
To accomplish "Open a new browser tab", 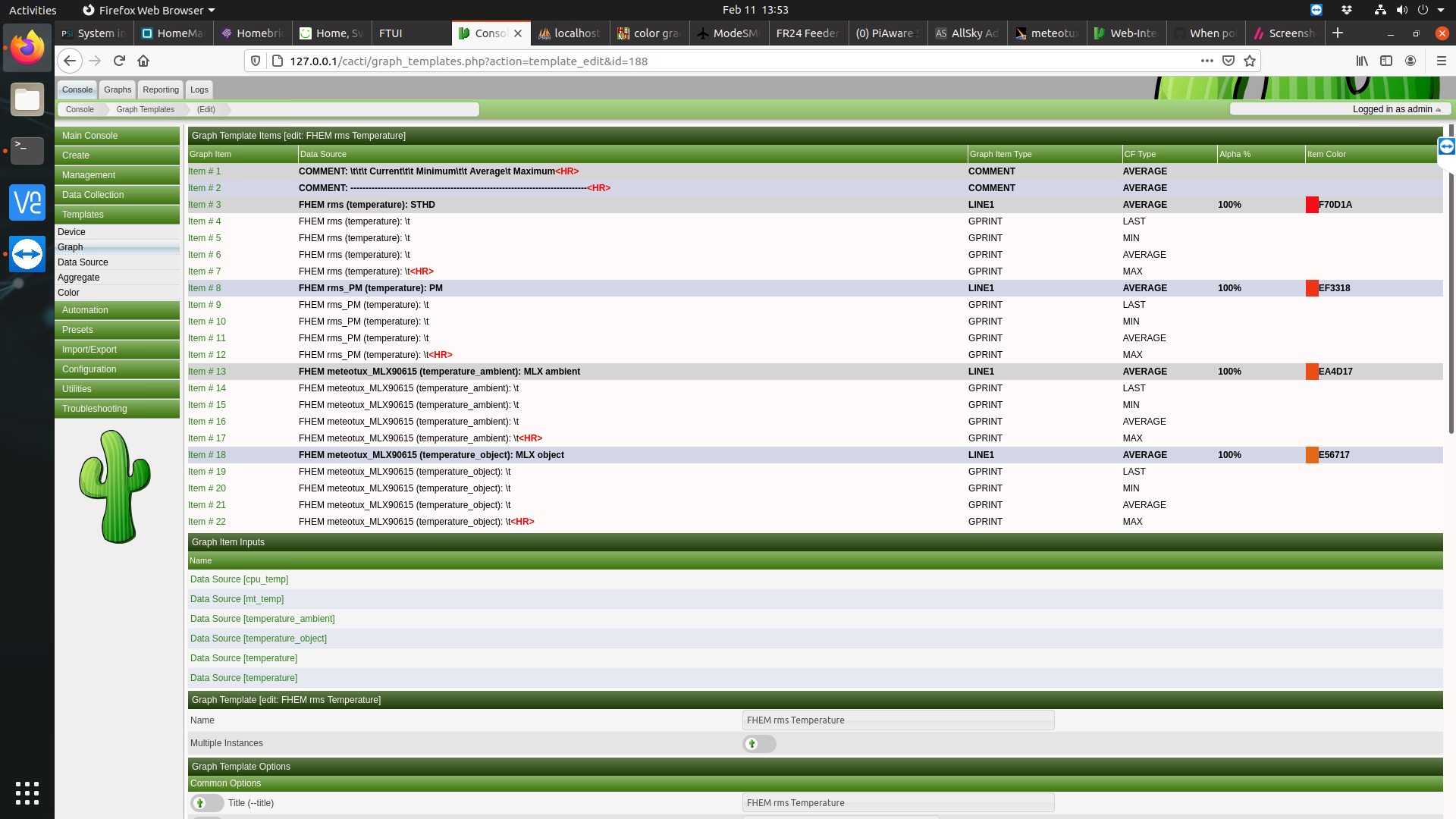I will tap(1338, 33).
